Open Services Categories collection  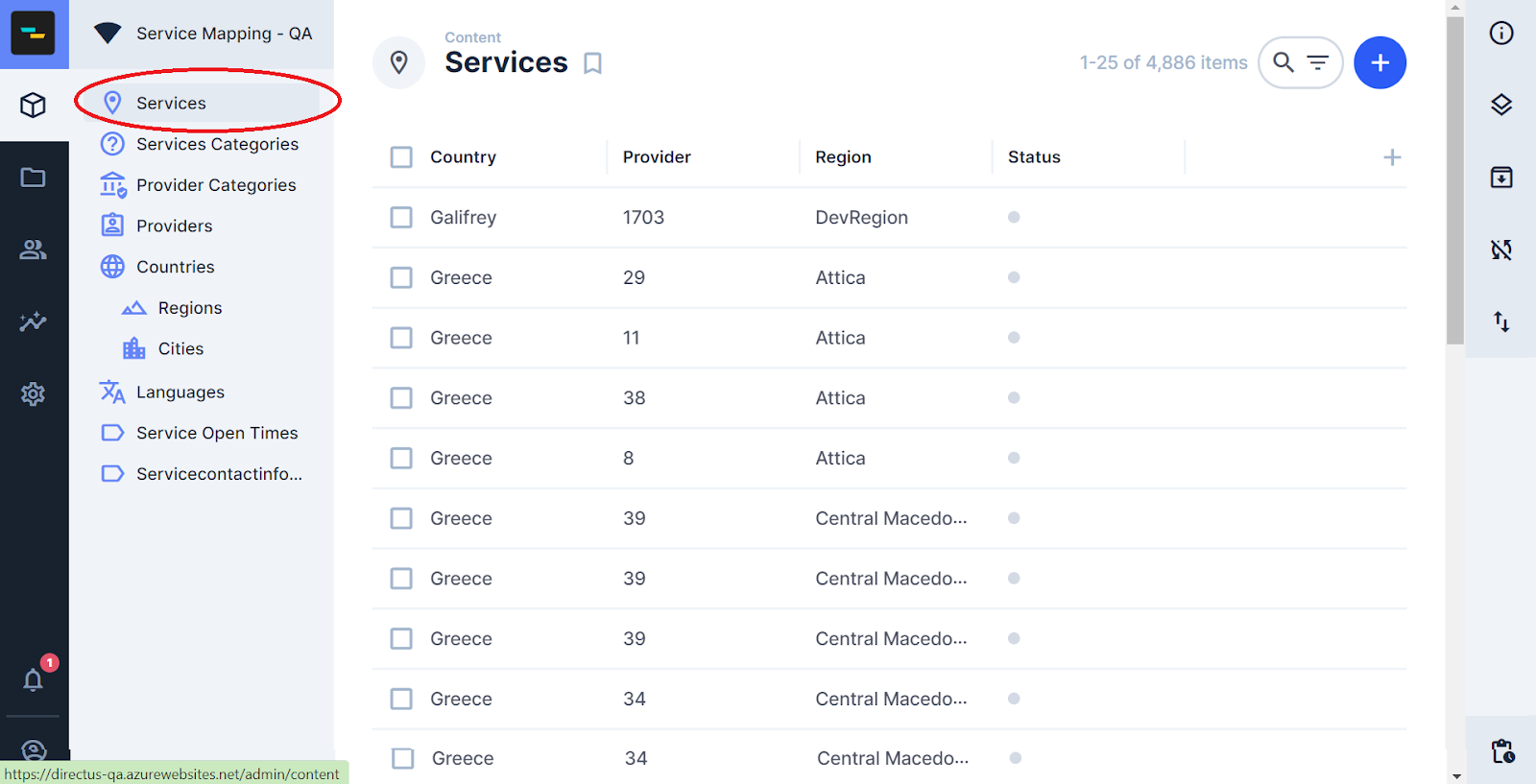click(217, 144)
